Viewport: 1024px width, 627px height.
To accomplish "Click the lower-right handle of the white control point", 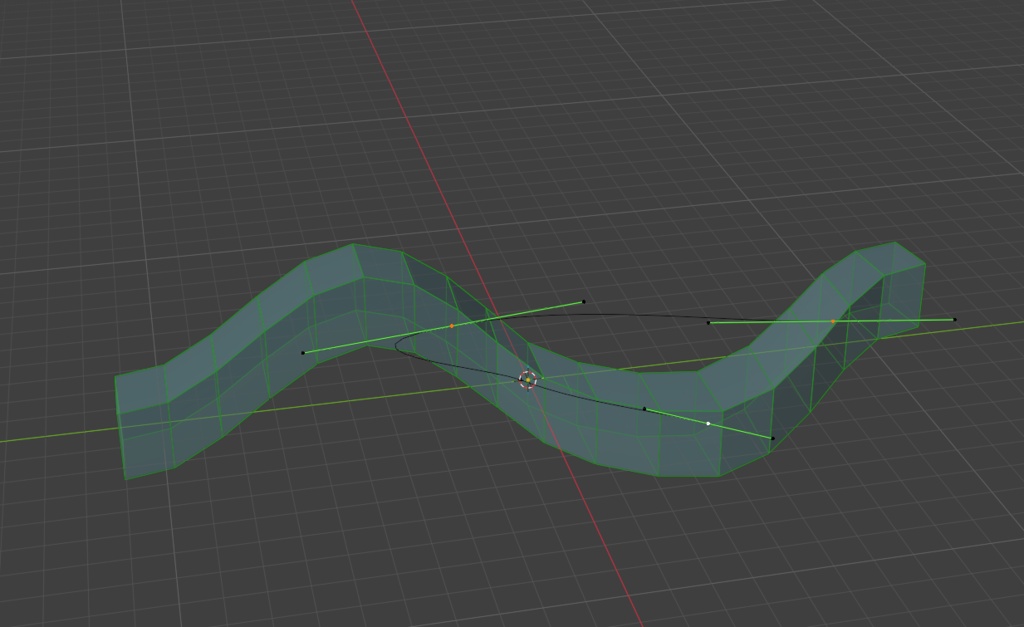I will click(x=773, y=439).
